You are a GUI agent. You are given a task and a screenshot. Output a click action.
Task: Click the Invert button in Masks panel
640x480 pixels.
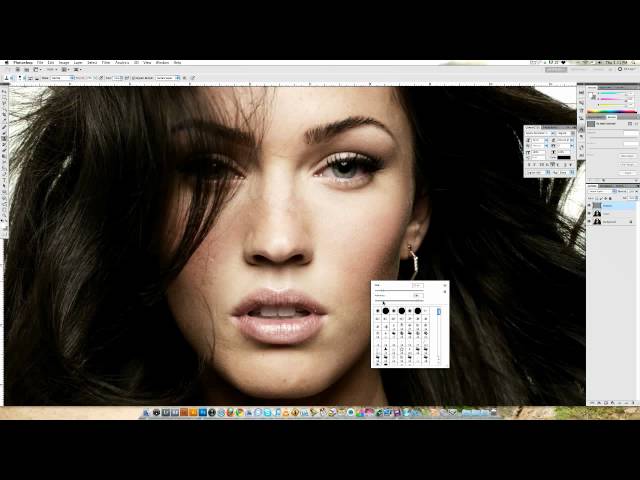(627, 173)
